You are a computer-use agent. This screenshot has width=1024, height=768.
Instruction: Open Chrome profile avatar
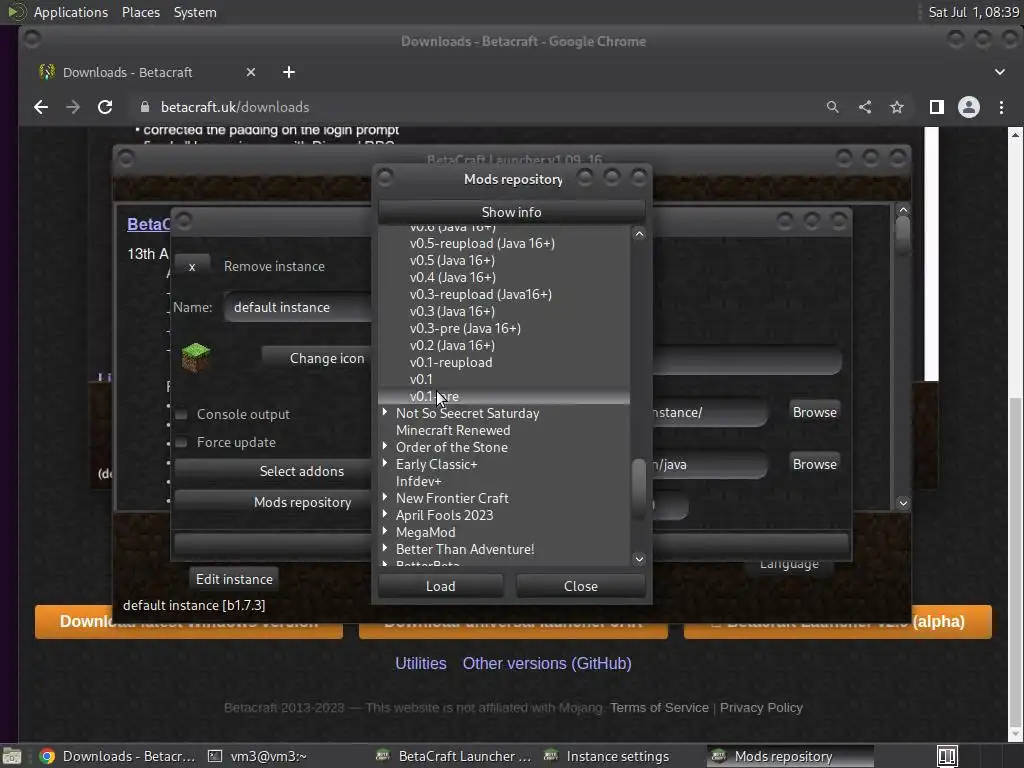click(968, 107)
